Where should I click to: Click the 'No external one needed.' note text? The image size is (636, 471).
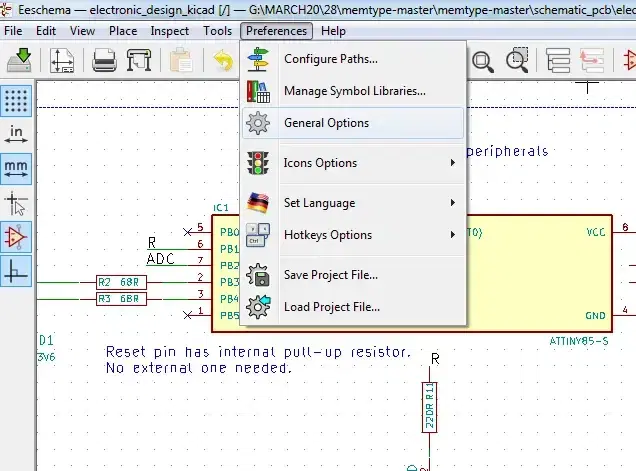pos(199,368)
